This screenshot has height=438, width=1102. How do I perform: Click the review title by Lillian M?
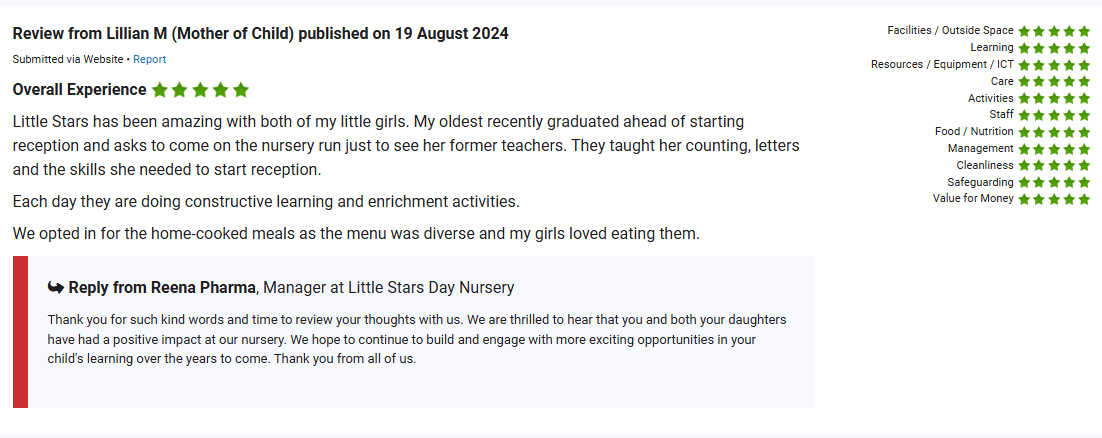[x=260, y=34]
